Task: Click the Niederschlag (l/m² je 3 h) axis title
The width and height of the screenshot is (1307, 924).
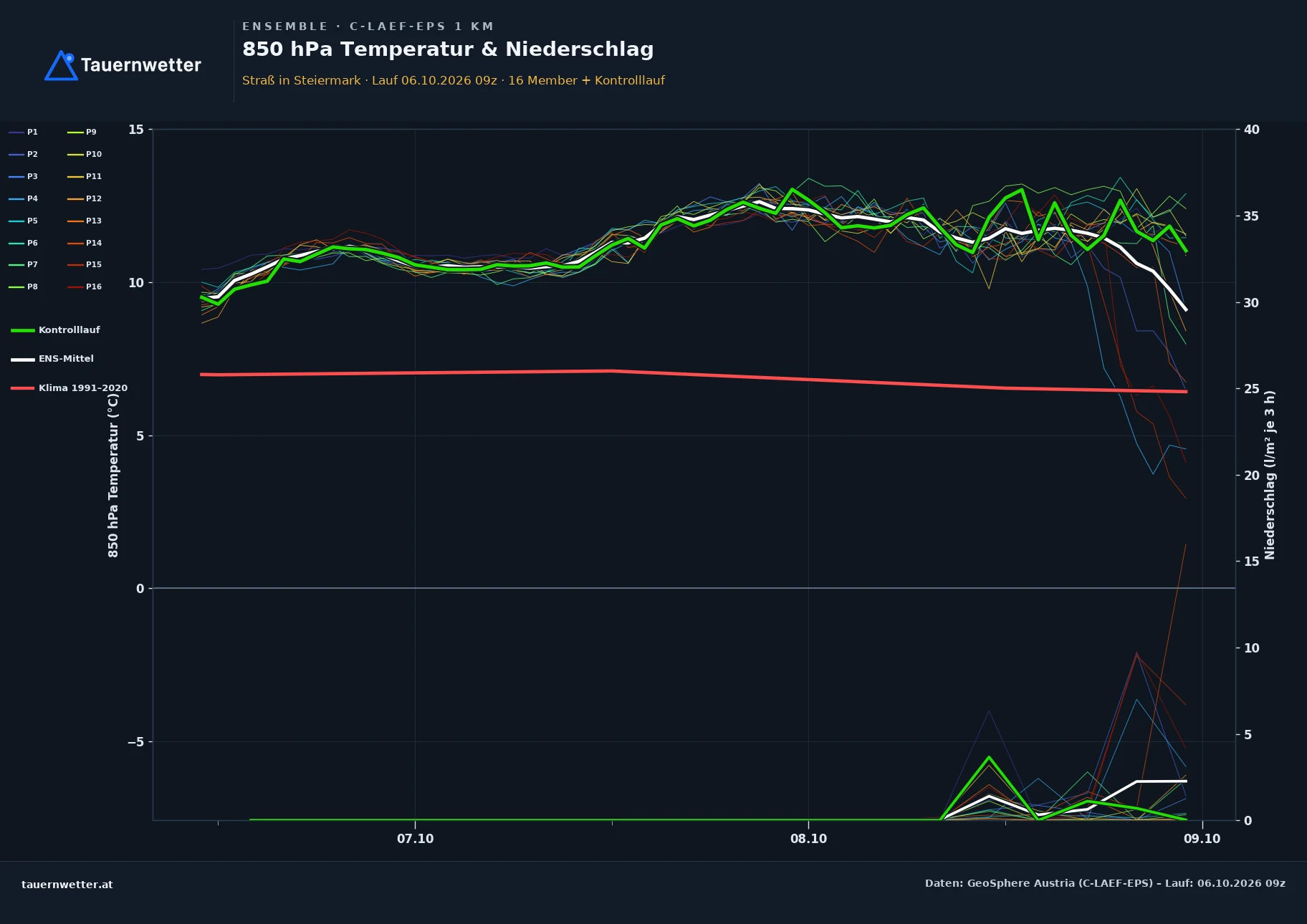Action: [1270, 475]
